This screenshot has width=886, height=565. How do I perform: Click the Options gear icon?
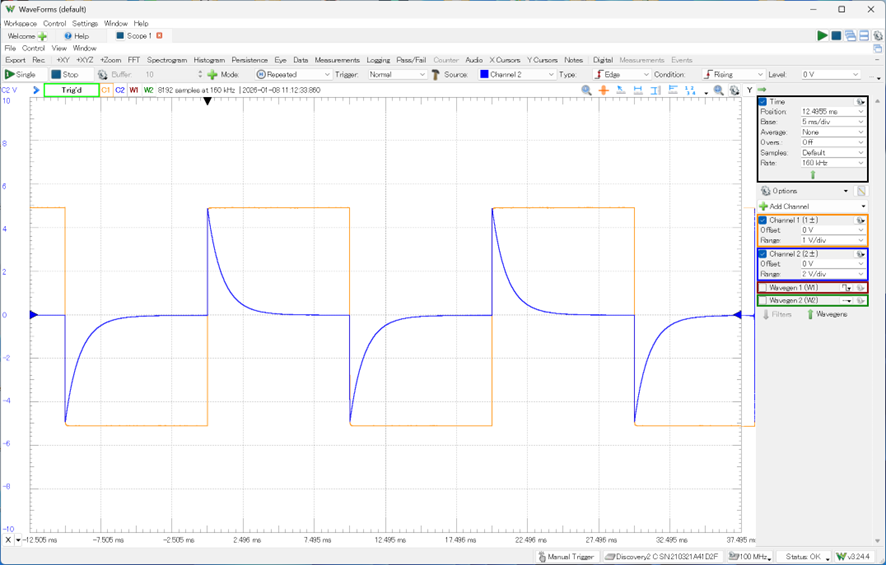tap(766, 191)
